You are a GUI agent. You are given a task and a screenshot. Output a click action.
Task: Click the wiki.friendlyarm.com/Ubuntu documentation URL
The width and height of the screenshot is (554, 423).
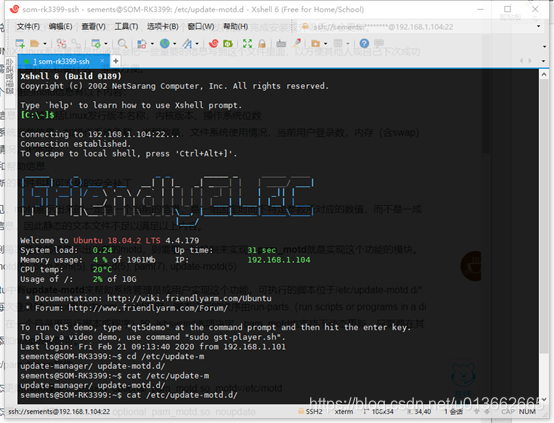point(189,298)
